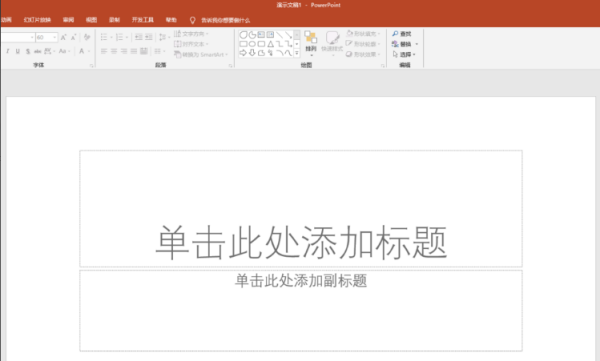Screen dimensions: 600x361
Task: Apply numbered list formatting
Action: pyautogui.click(x=119, y=37)
